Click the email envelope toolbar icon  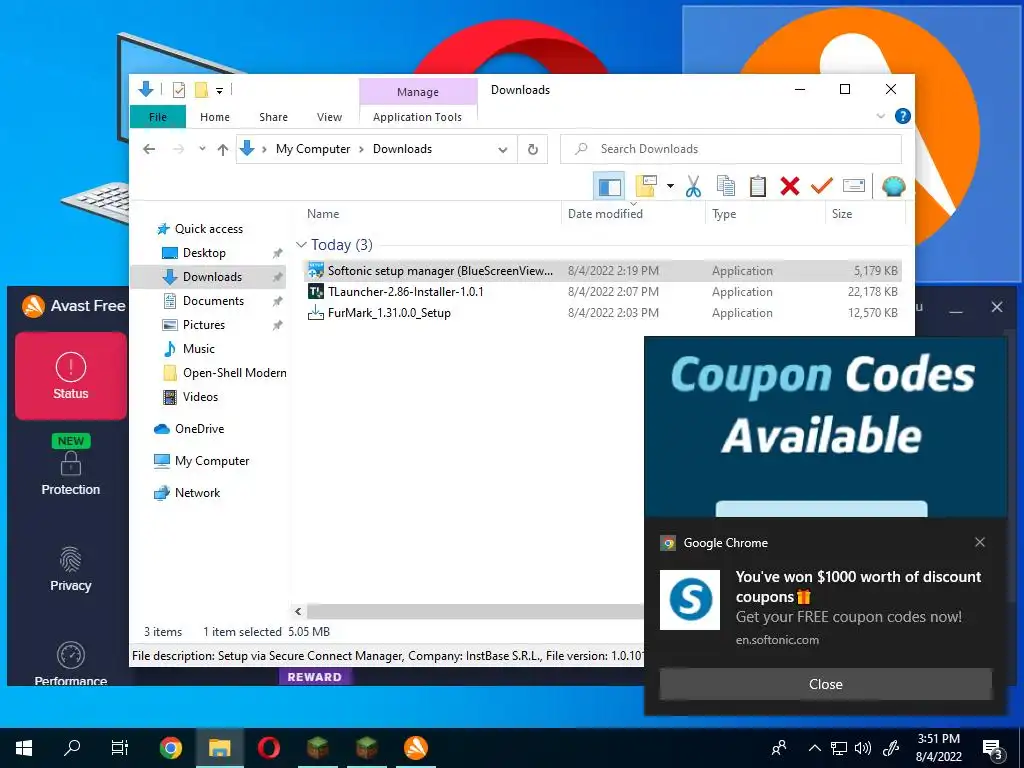854,186
